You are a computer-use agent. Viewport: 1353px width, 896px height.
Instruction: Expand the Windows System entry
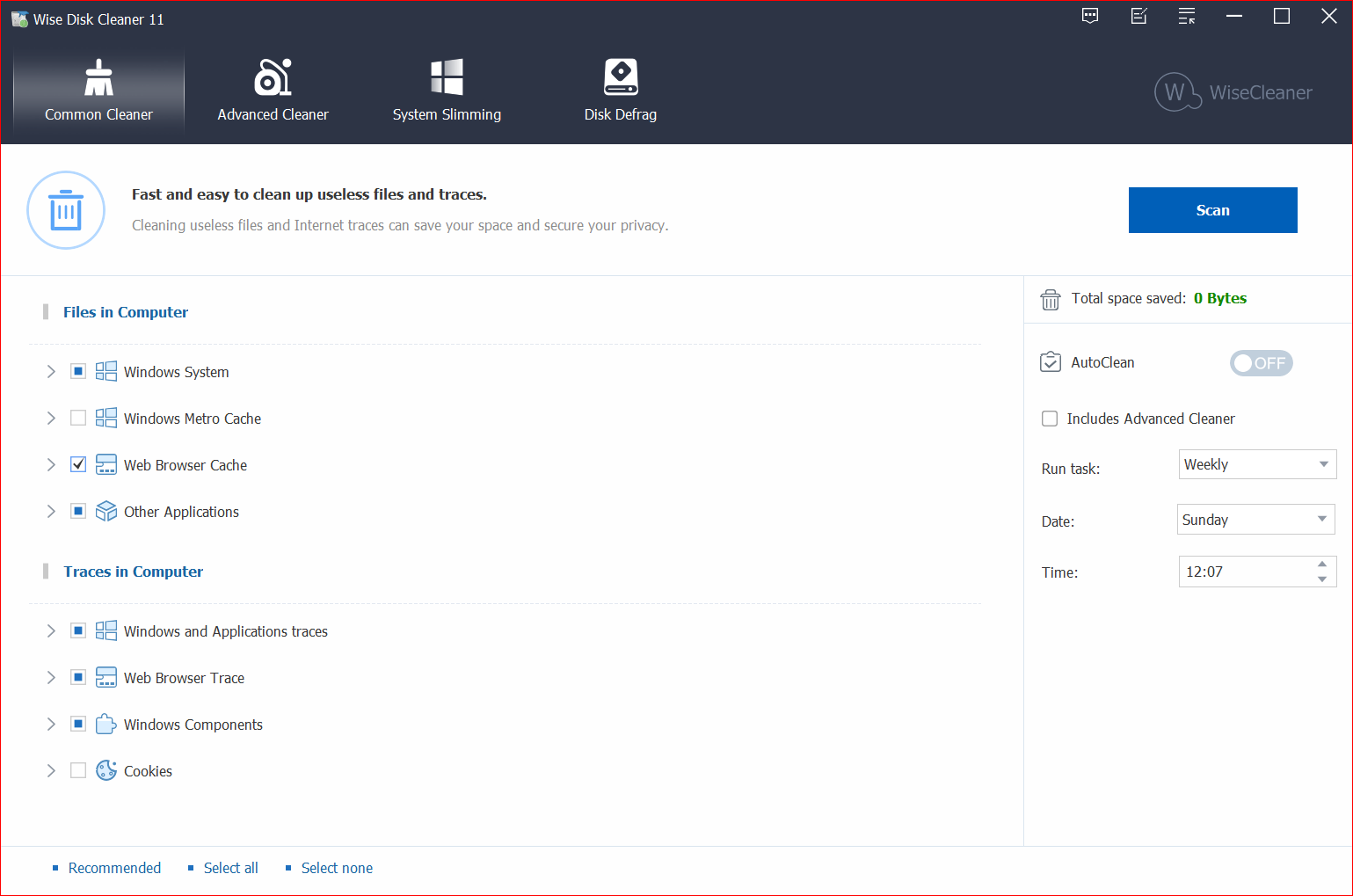[x=51, y=371]
